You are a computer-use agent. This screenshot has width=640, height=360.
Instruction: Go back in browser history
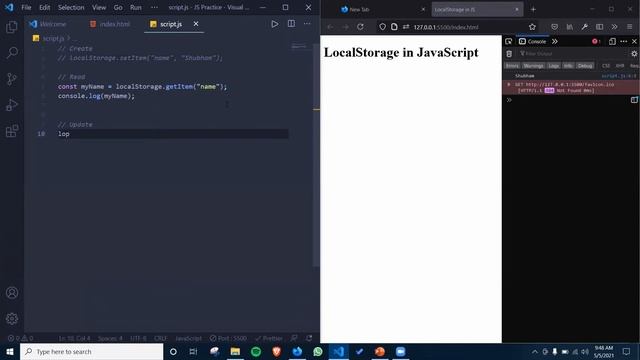pyautogui.click(x=330, y=27)
